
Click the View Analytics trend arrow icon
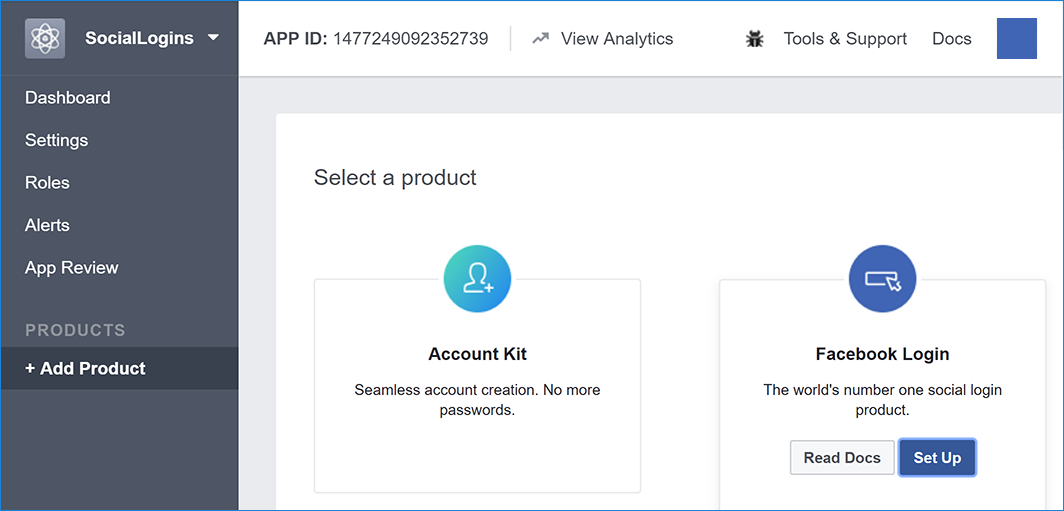tap(541, 39)
